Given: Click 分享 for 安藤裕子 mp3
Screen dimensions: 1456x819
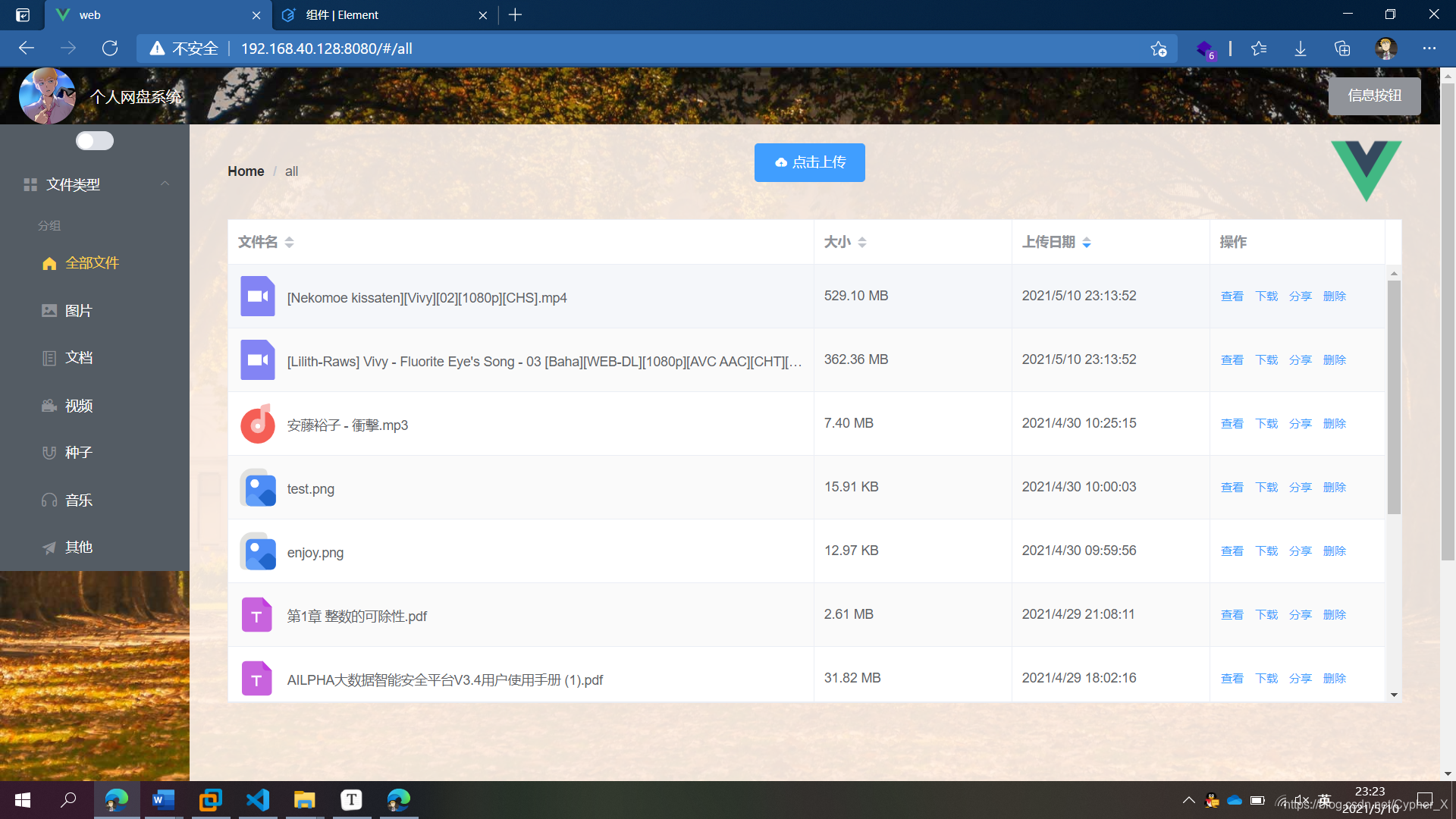Looking at the screenshot, I should tap(1300, 424).
